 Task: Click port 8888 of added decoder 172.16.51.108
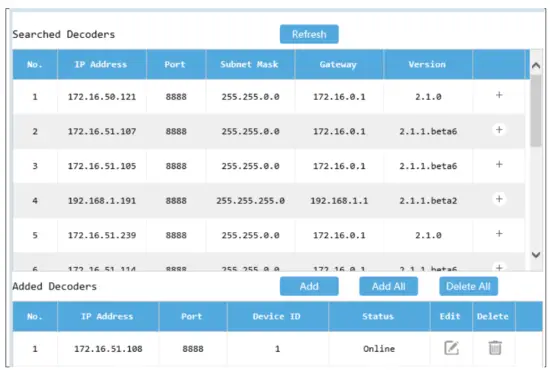click(193, 349)
